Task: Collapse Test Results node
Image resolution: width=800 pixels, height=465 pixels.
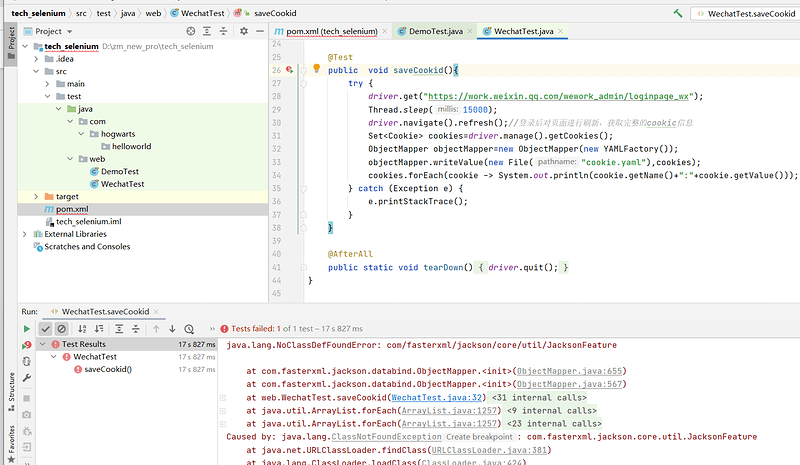Action: pyautogui.click(x=43, y=344)
